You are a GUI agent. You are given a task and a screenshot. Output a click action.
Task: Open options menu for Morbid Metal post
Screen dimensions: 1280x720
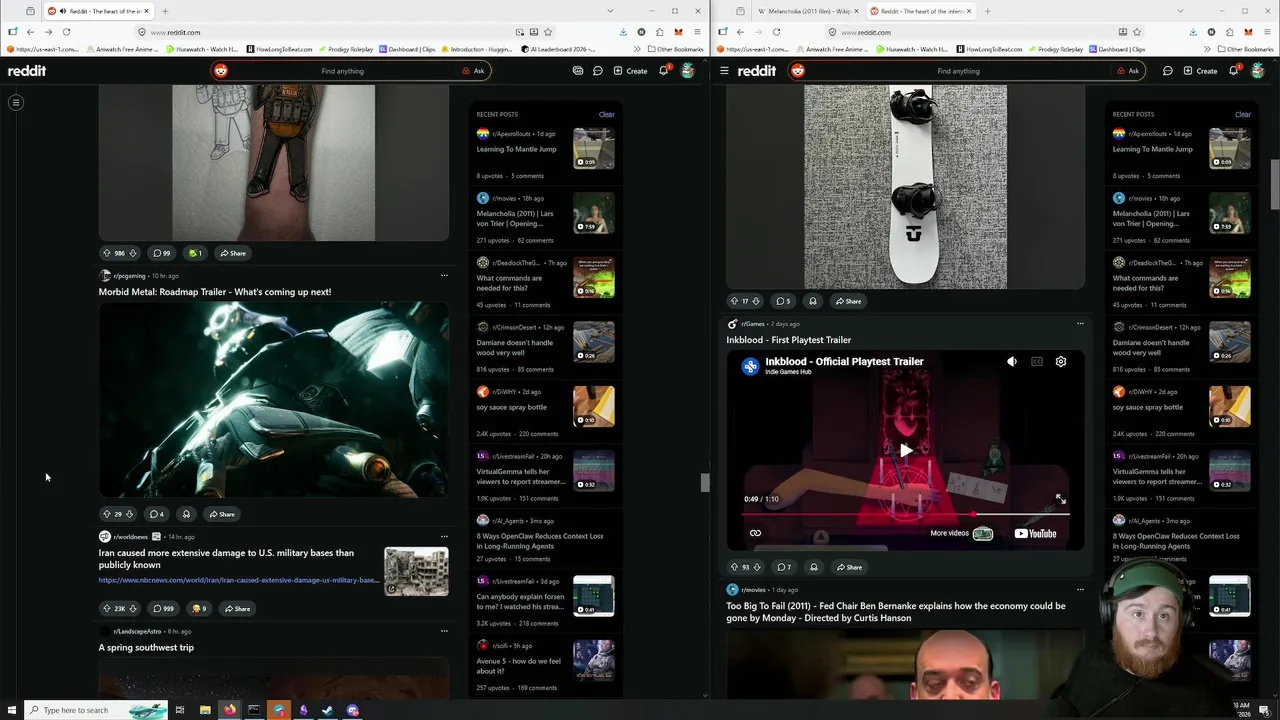point(444,276)
